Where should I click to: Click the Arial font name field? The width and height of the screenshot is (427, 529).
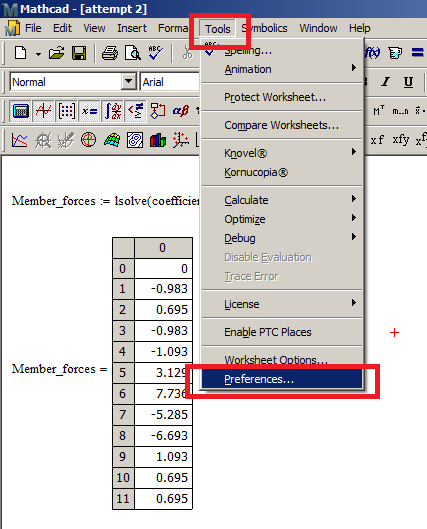point(170,82)
